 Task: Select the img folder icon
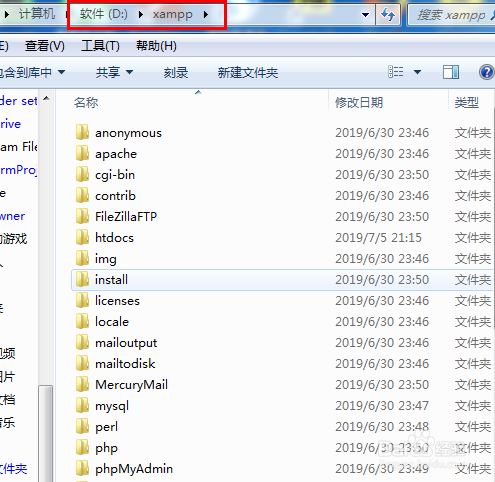[82, 259]
